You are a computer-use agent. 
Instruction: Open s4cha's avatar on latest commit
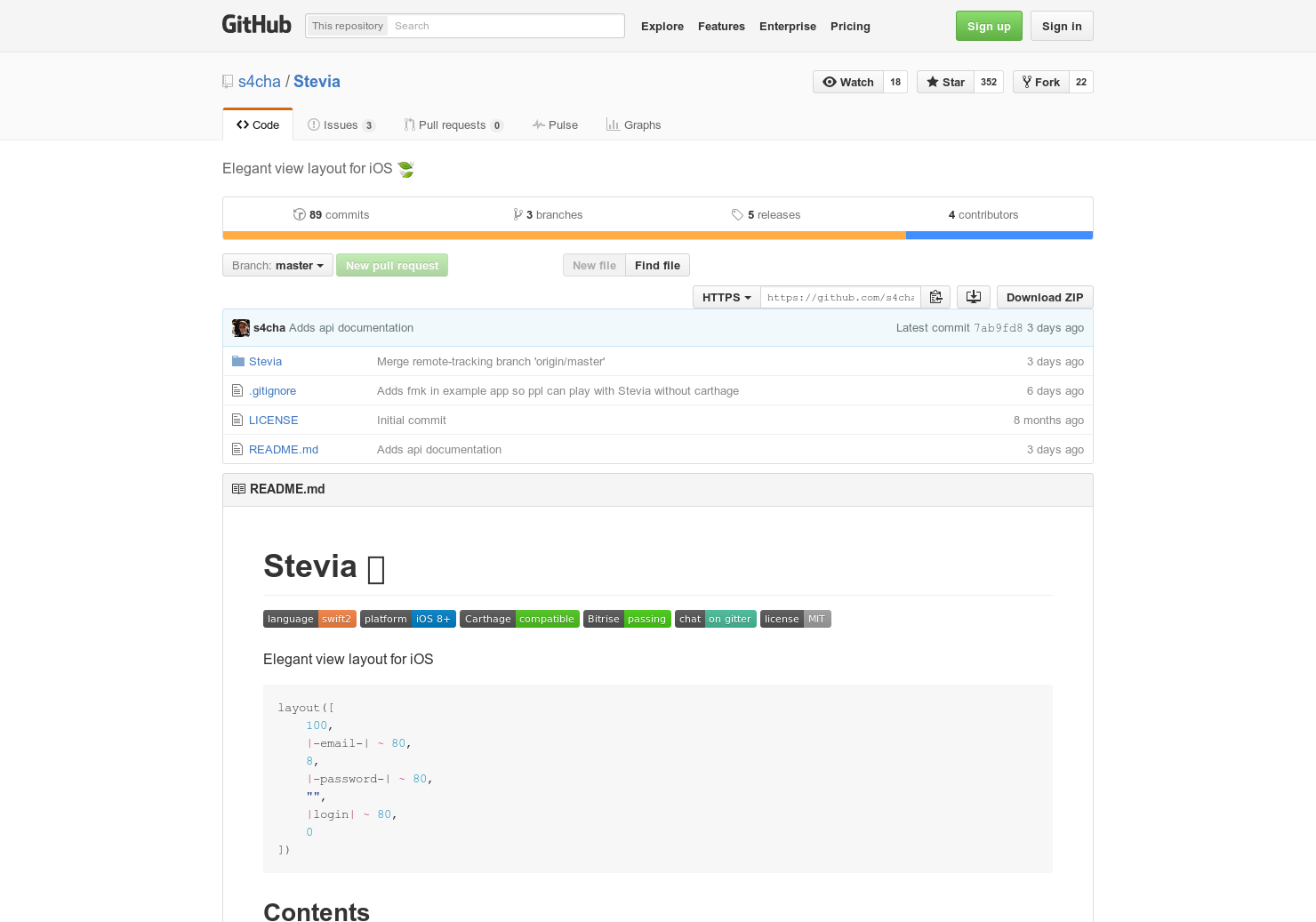coord(241,328)
